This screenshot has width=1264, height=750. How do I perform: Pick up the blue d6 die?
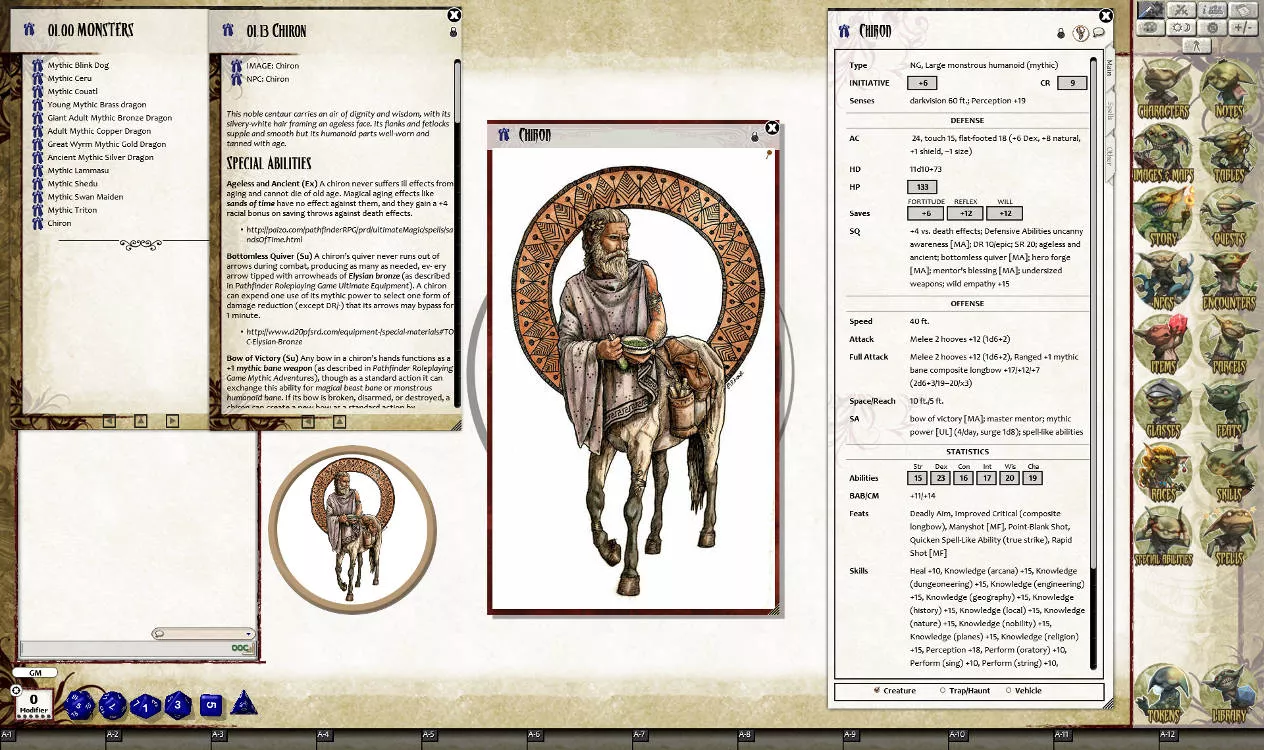211,705
